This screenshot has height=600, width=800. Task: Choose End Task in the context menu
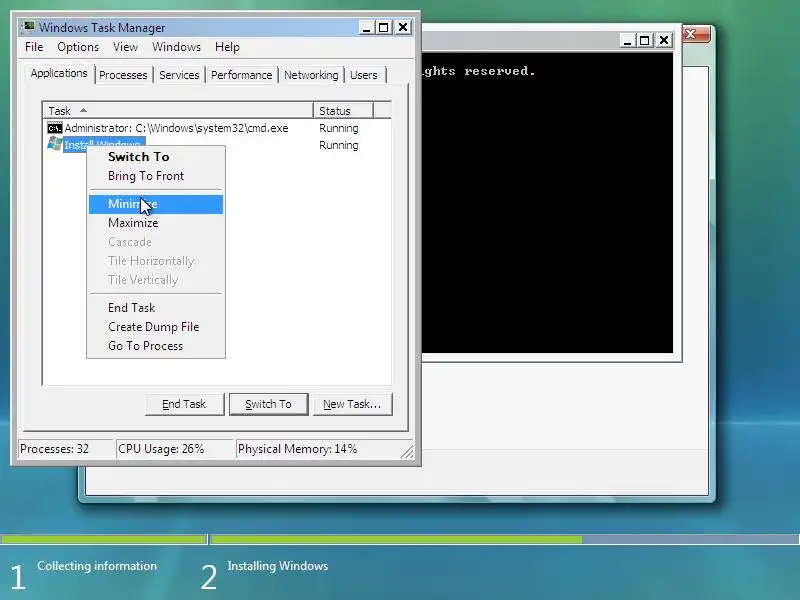(156, 308)
